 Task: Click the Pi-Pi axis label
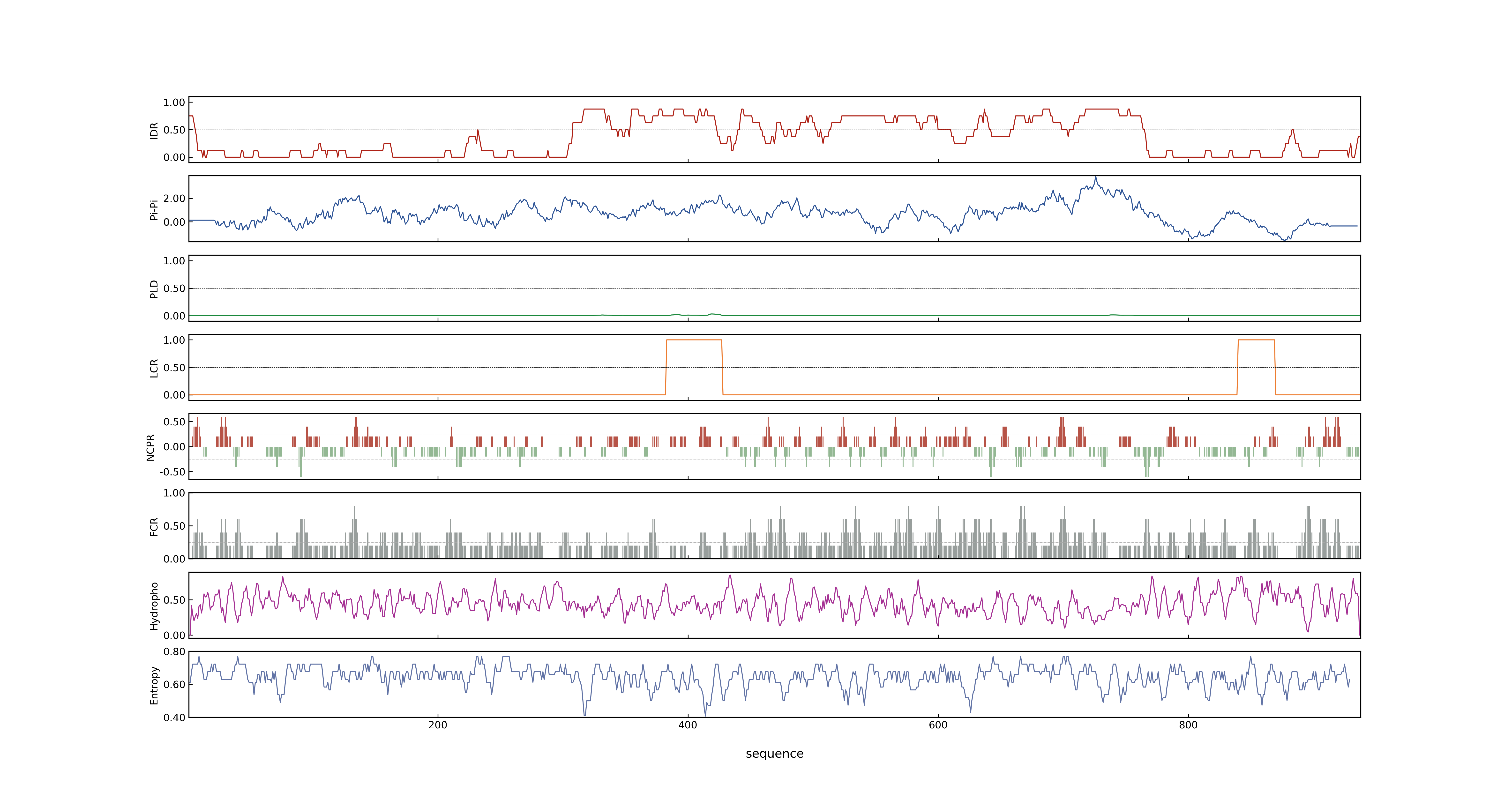click(154, 209)
